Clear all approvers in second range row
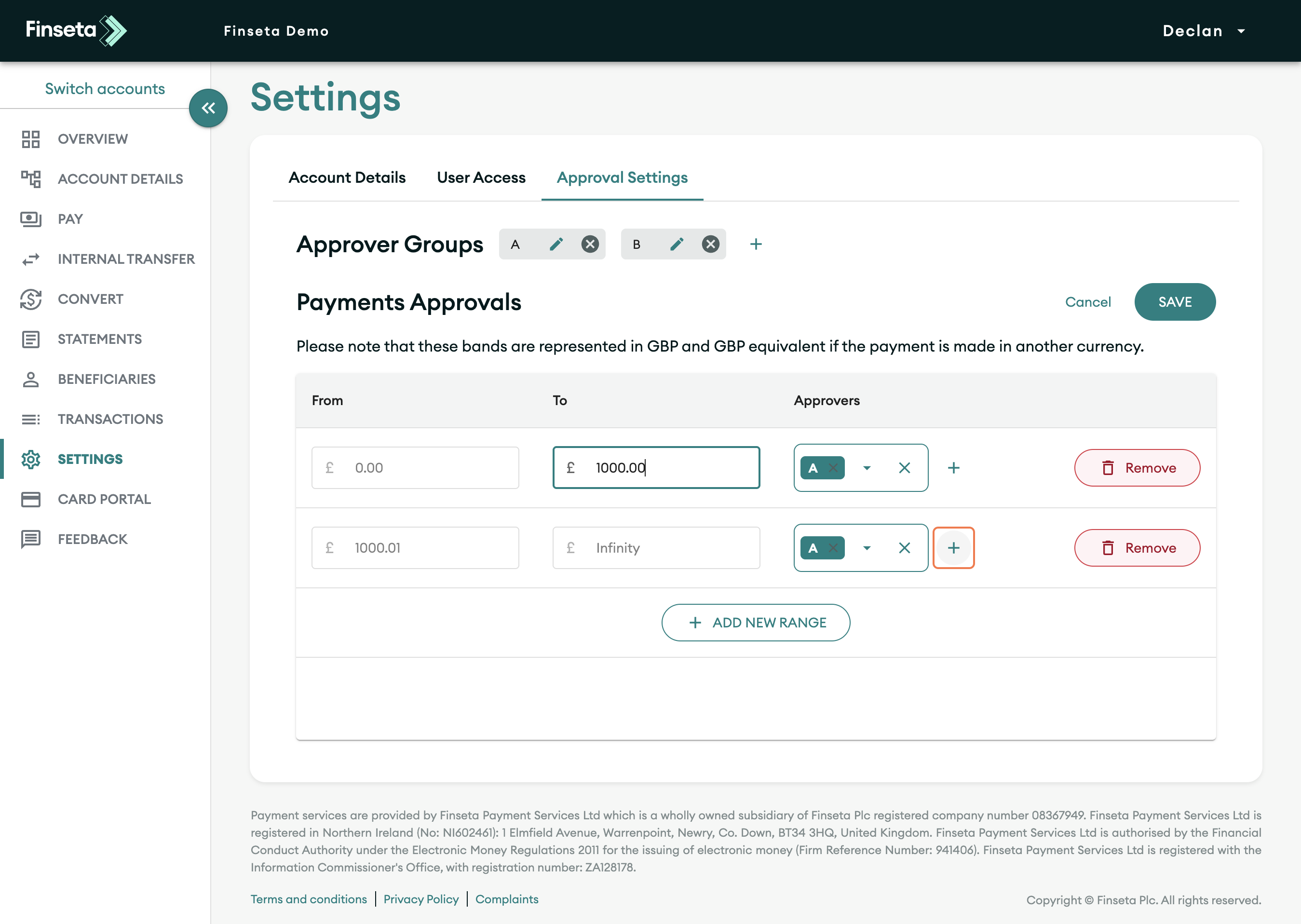Screen dimensions: 1301x924 tap(904, 547)
